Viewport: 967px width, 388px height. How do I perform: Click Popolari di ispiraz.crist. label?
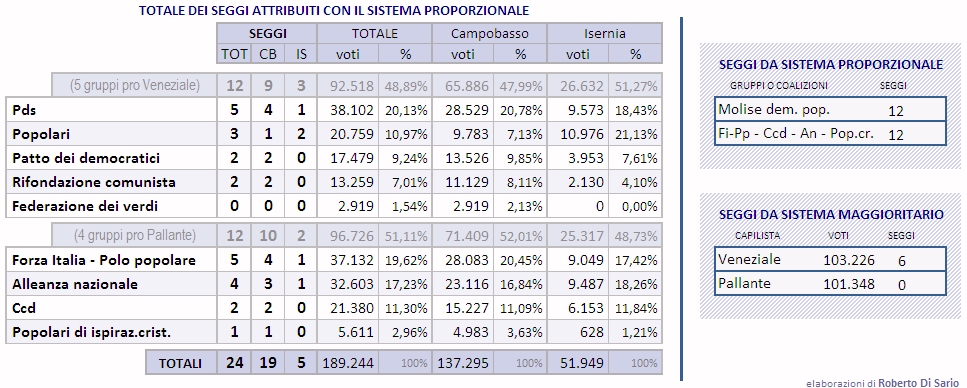[91, 332]
